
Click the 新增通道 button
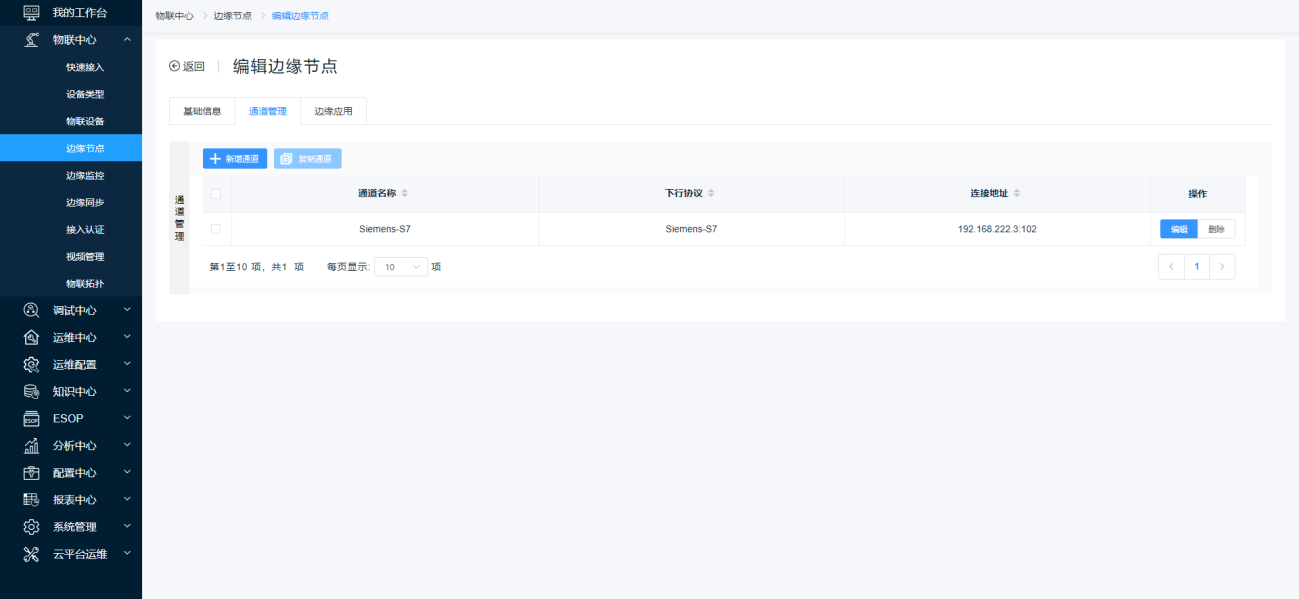click(235, 159)
